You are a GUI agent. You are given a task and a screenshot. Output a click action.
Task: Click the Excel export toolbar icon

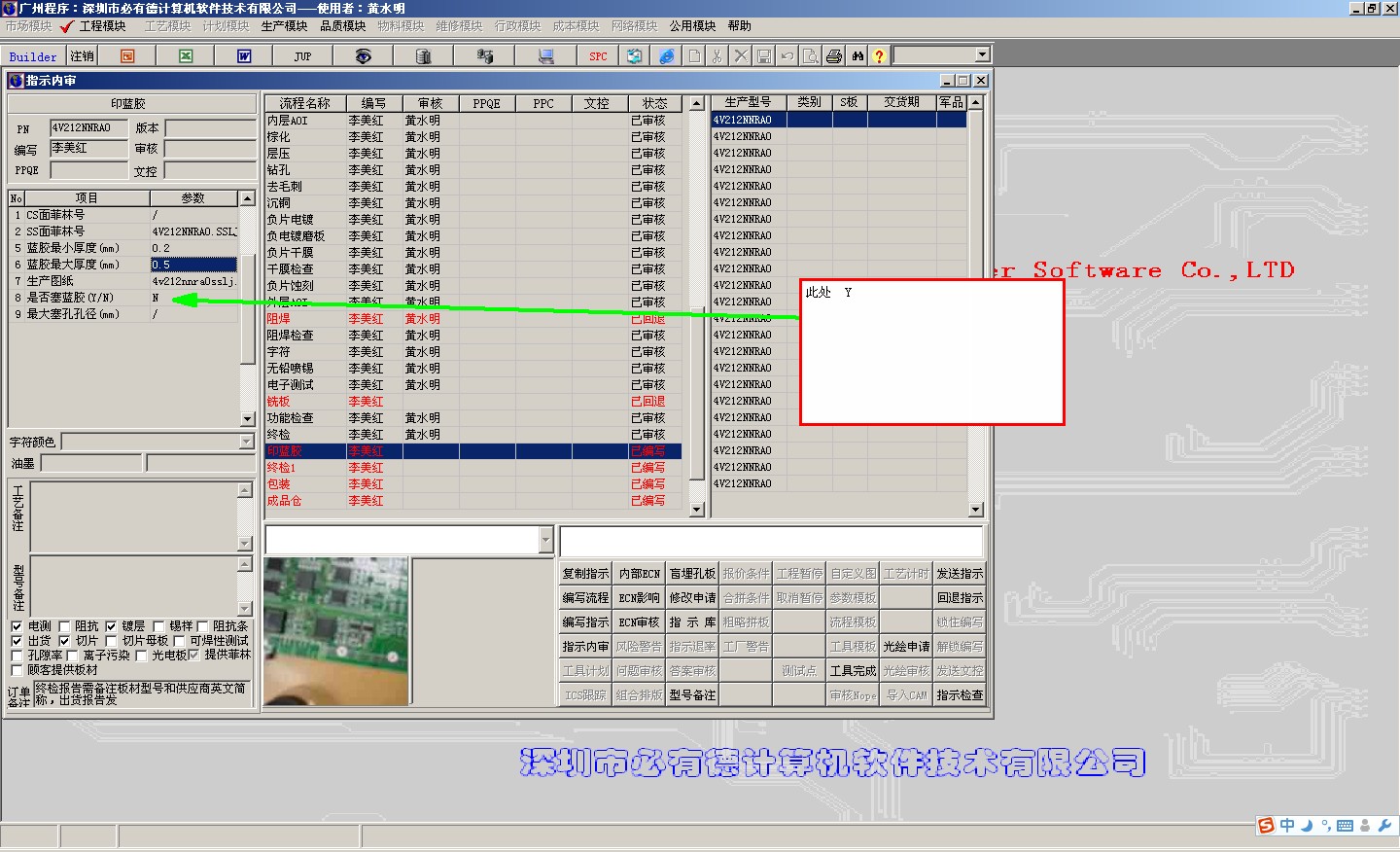[186, 56]
